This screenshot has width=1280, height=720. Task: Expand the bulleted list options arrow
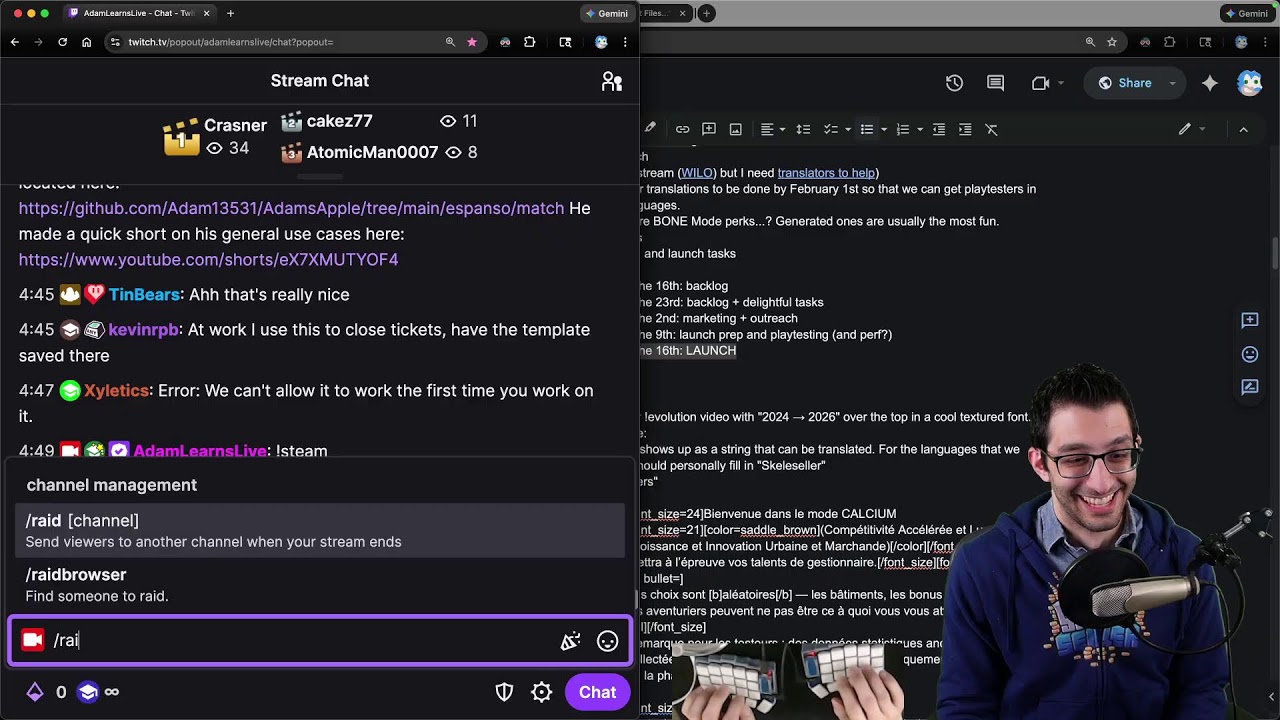[883, 129]
